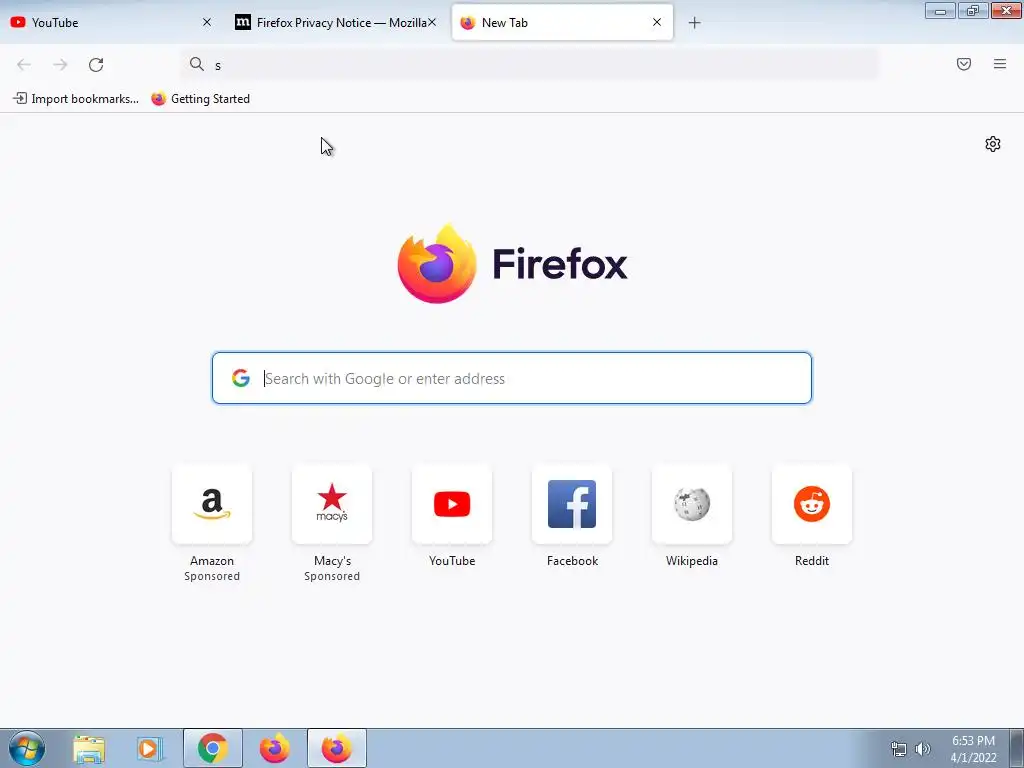Go forward using the forward arrow
Screen dimensions: 1024x768
[x=60, y=65]
